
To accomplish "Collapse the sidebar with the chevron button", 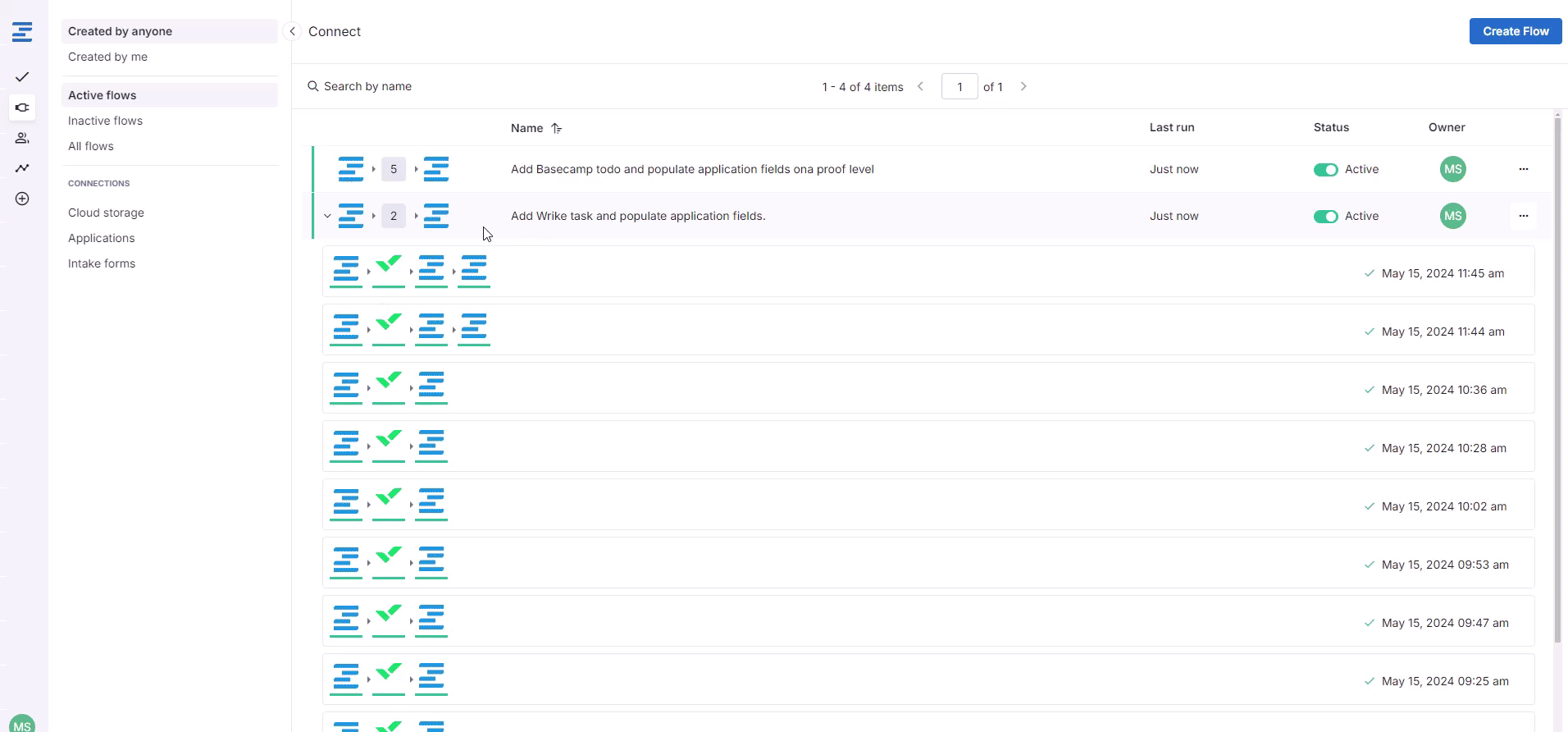I will pyautogui.click(x=292, y=31).
